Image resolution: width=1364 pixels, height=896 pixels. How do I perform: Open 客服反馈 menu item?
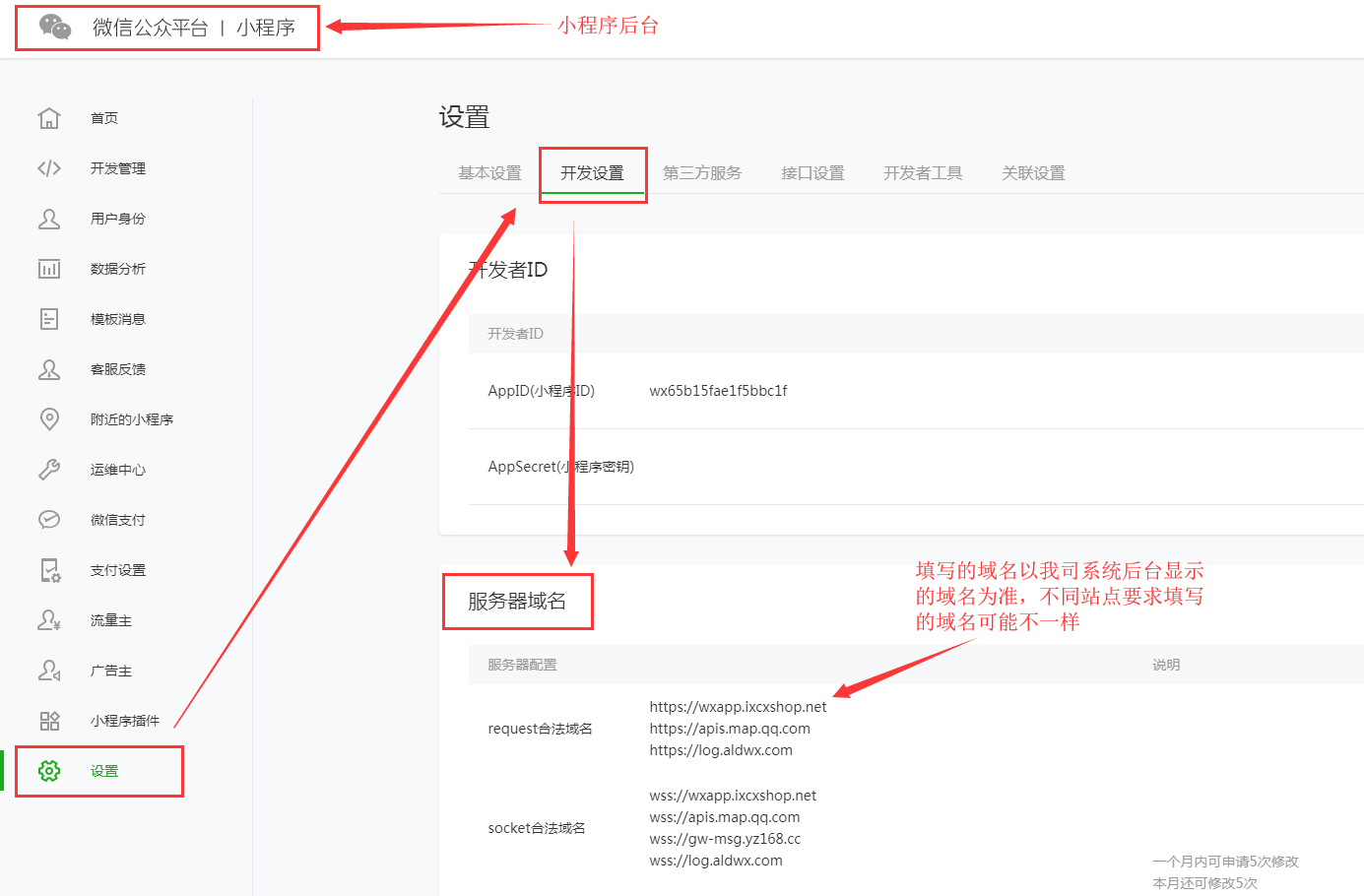(118, 369)
